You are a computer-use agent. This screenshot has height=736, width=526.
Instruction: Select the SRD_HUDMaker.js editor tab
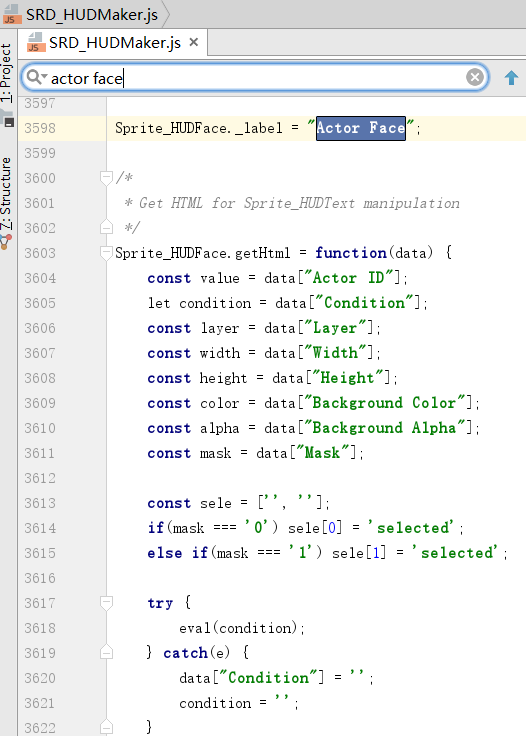pyautogui.click(x=113, y=43)
